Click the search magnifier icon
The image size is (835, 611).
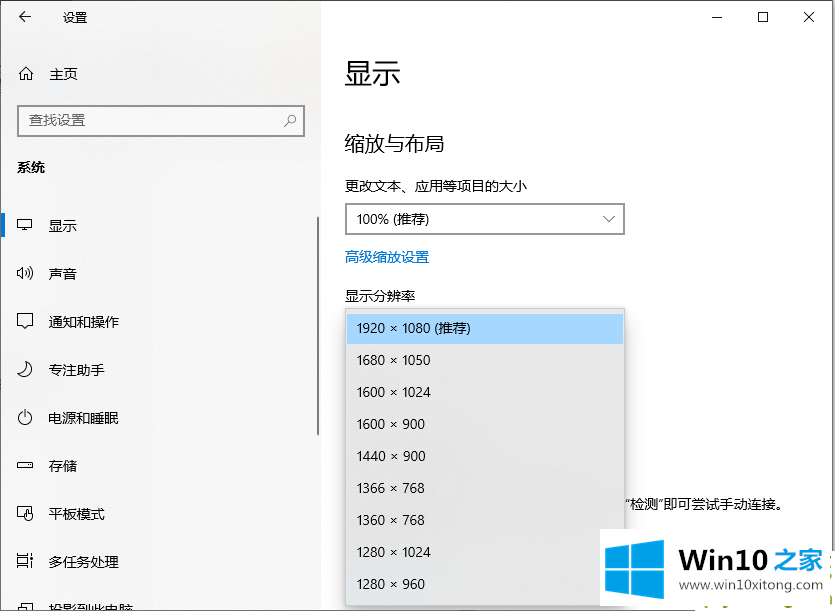pos(290,120)
